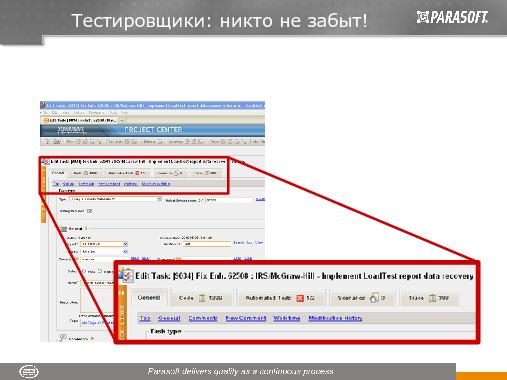Follow the Modification History link in enlarged callout
This screenshot has width=507, height=380.
coord(335,318)
